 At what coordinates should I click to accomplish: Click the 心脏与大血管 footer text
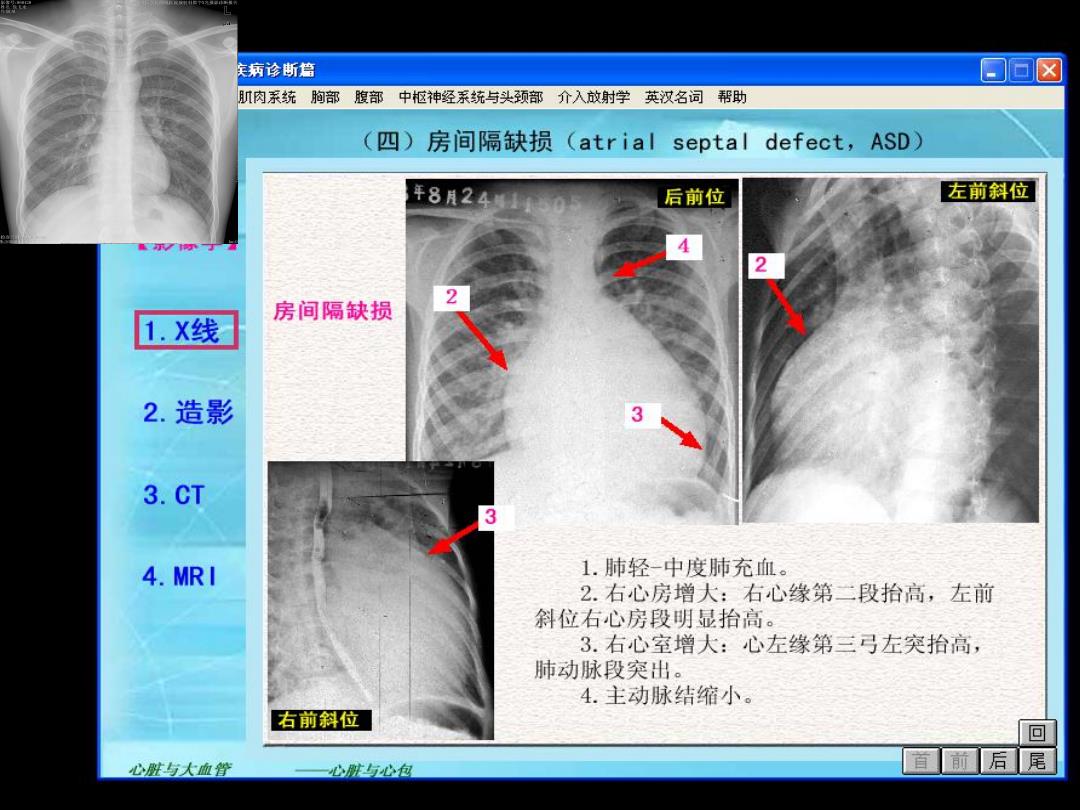(180, 769)
